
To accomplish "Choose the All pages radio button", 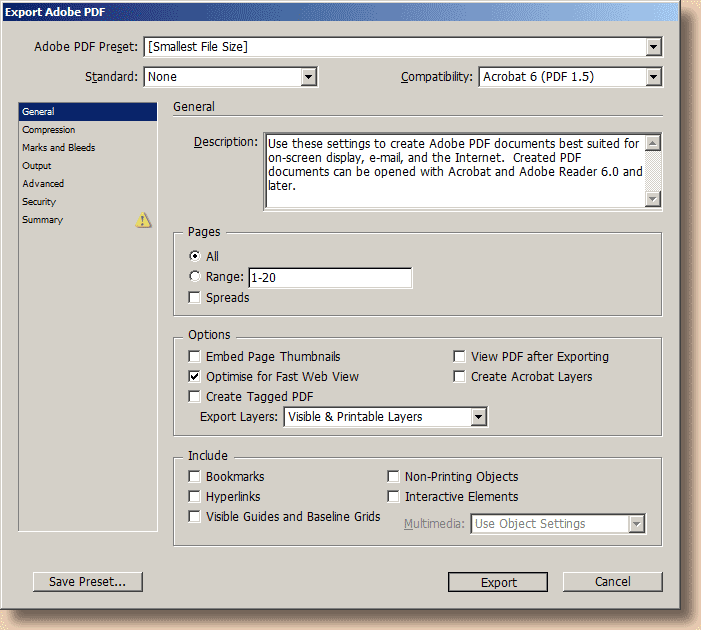I will [195, 257].
